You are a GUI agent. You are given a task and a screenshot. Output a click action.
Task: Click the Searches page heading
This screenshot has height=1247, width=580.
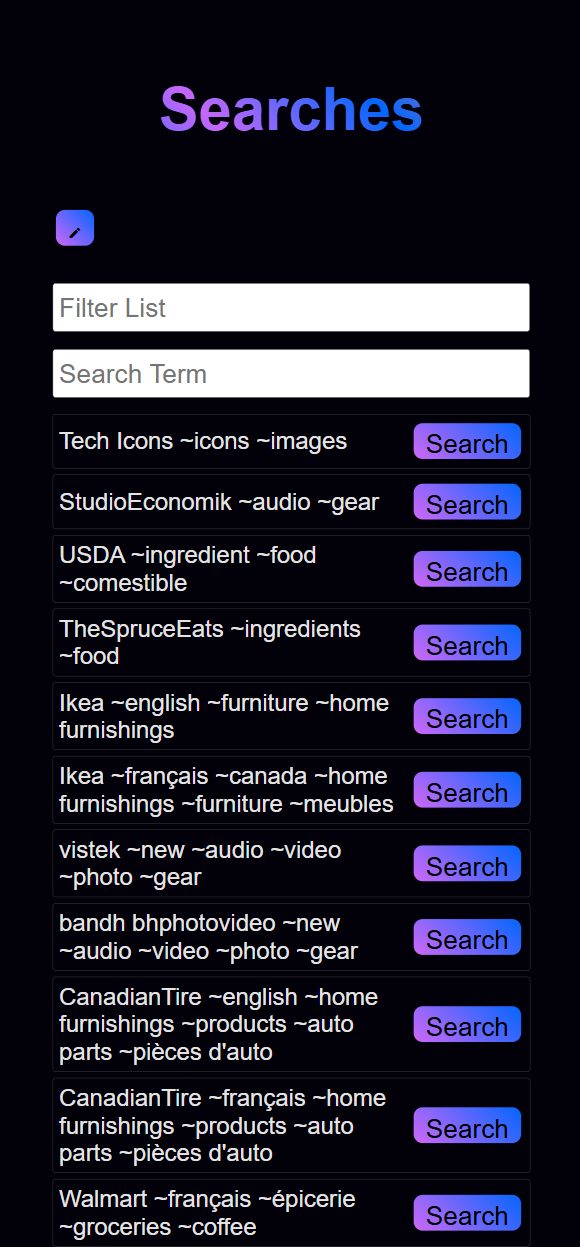pos(291,109)
